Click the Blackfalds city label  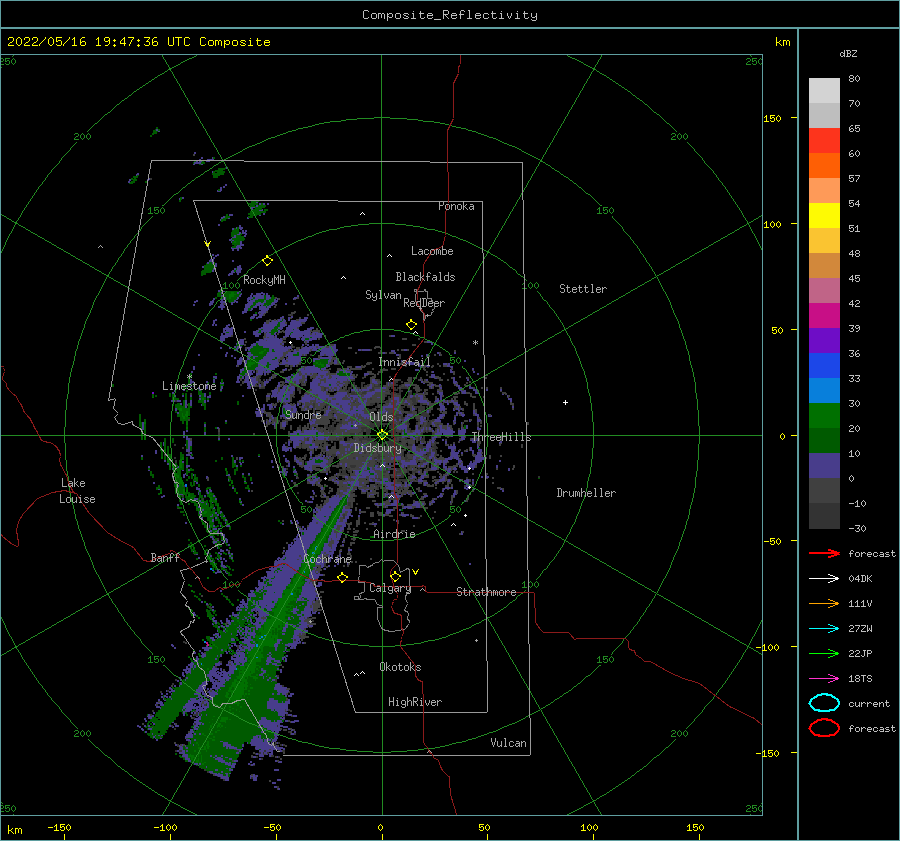(425, 277)
